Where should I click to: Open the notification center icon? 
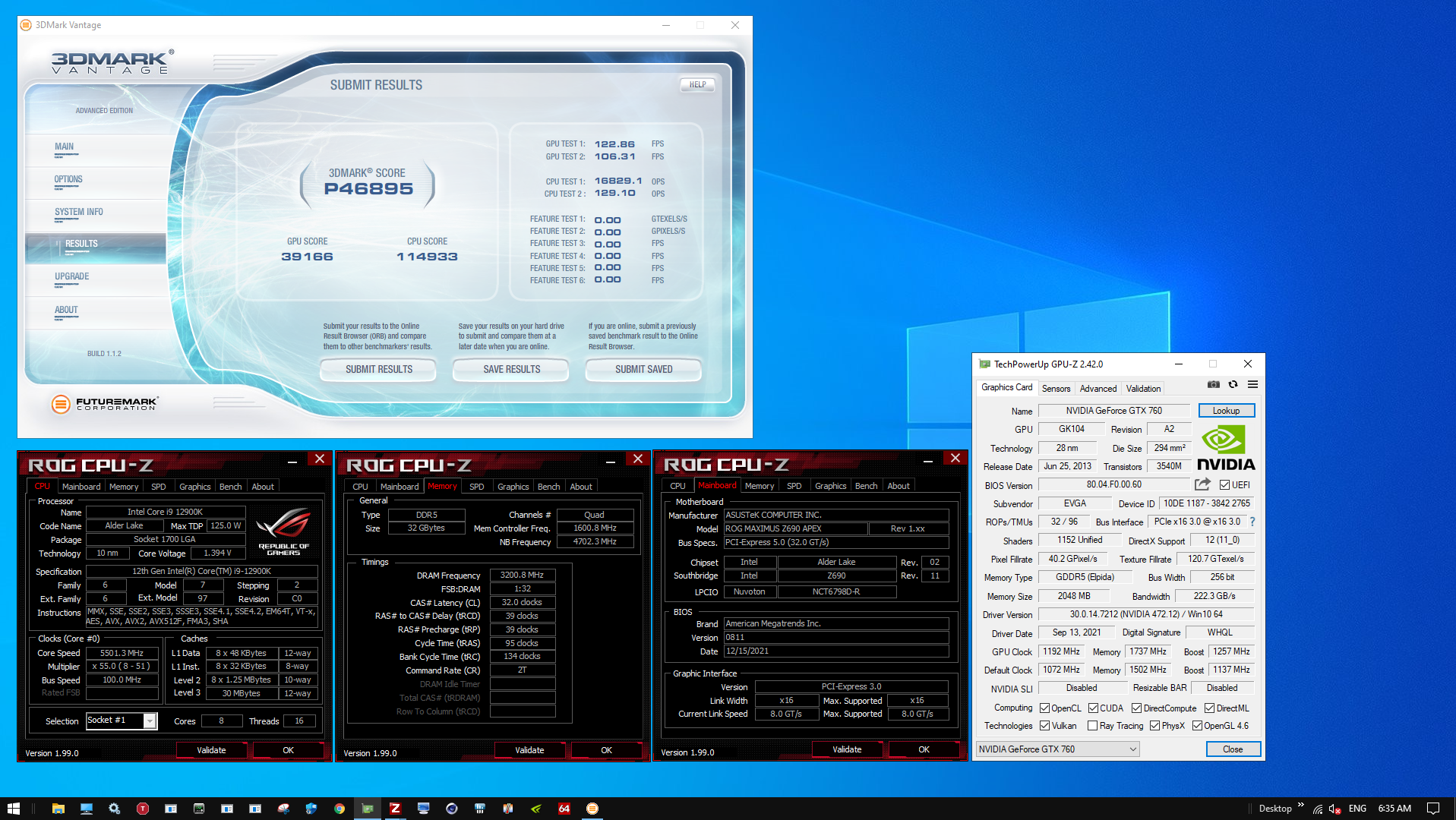click(x=1433, y=809)
